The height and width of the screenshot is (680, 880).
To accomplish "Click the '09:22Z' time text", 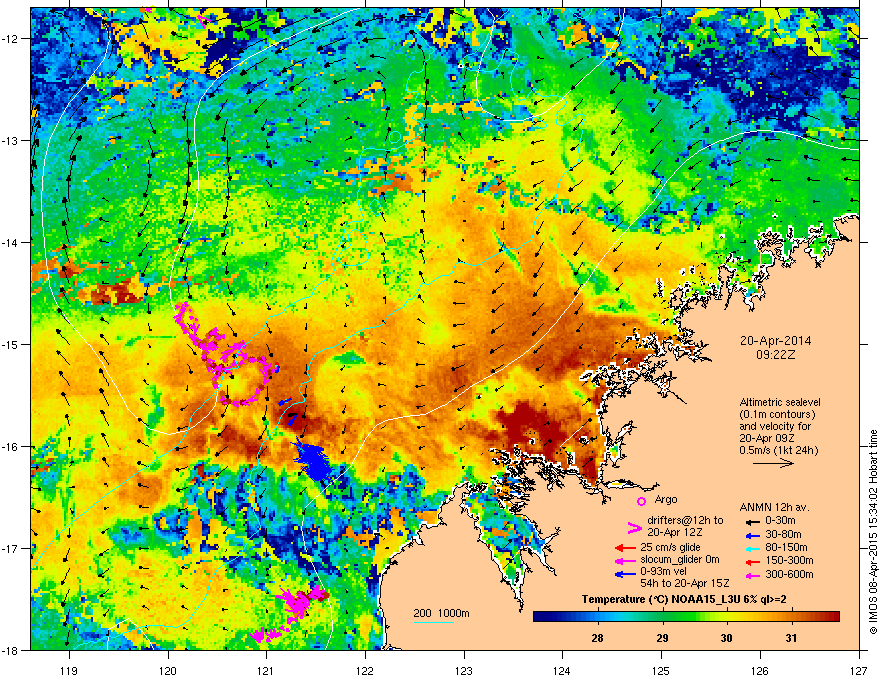I will coord(776,355).
